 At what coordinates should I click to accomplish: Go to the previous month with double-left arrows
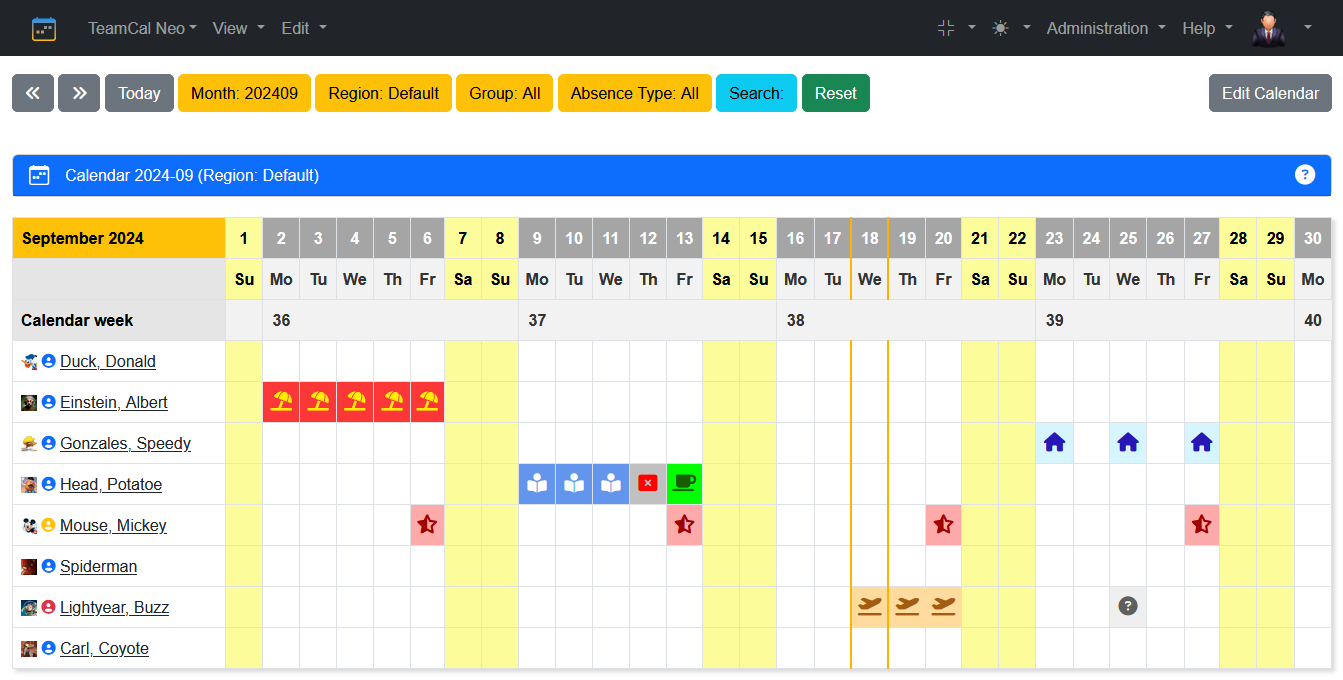tap(33, 93)
